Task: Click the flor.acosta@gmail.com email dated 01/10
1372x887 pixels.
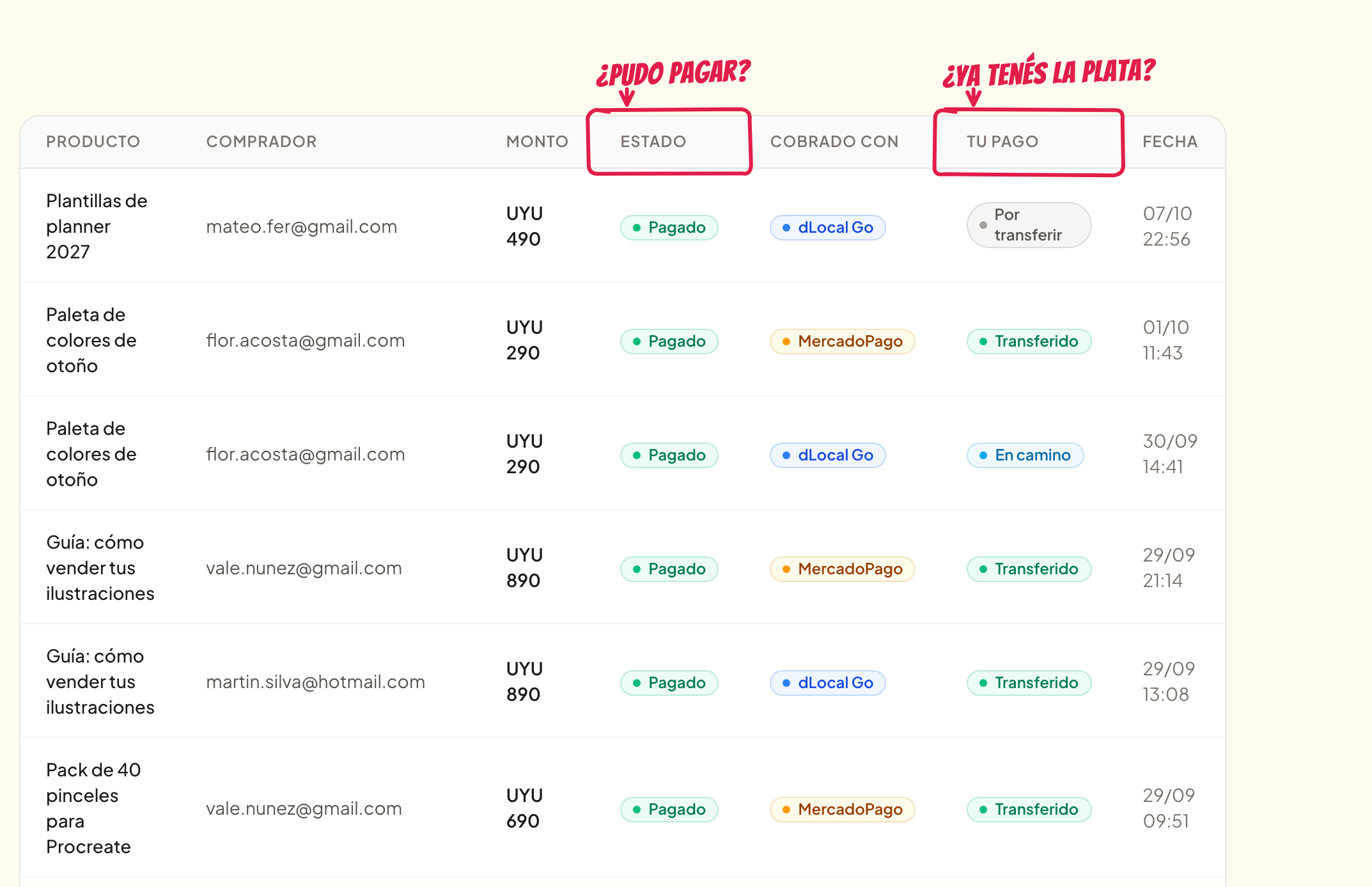Action: (x=305, y=340)
